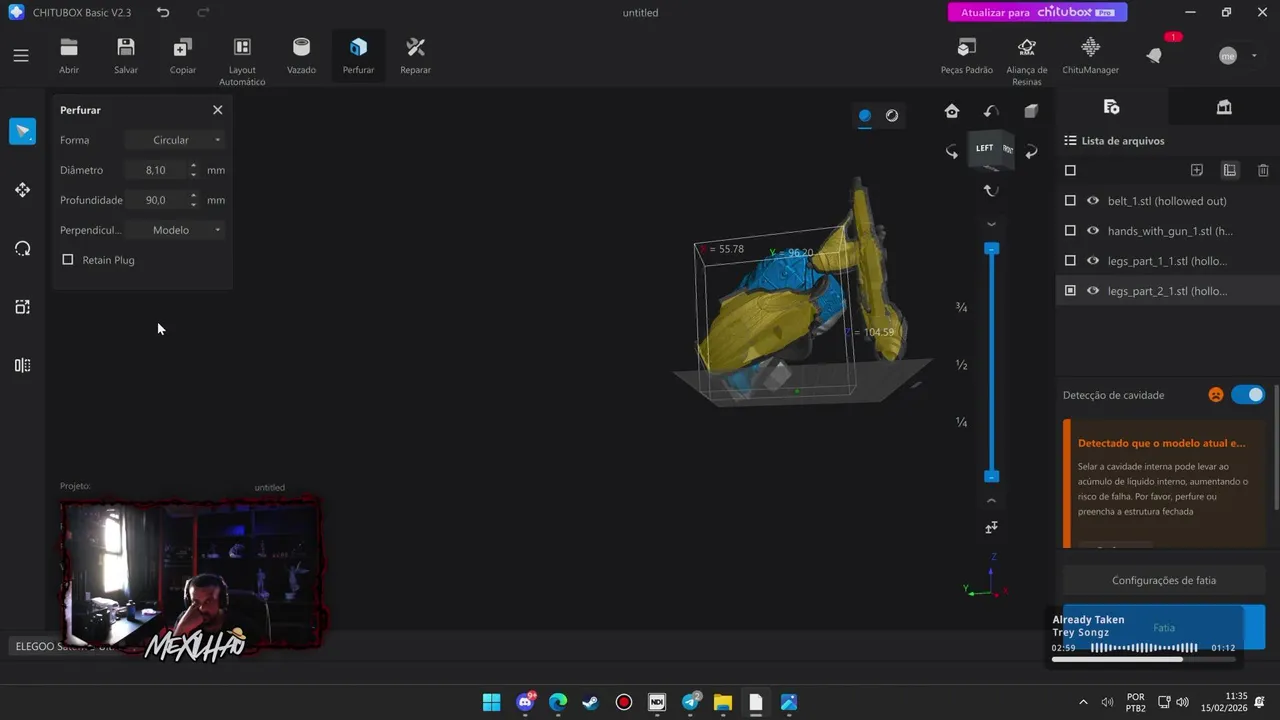The width and height of the screenshot is (1280, 720).
Task: Click the Profundidade value field
Action: point(156,200)
